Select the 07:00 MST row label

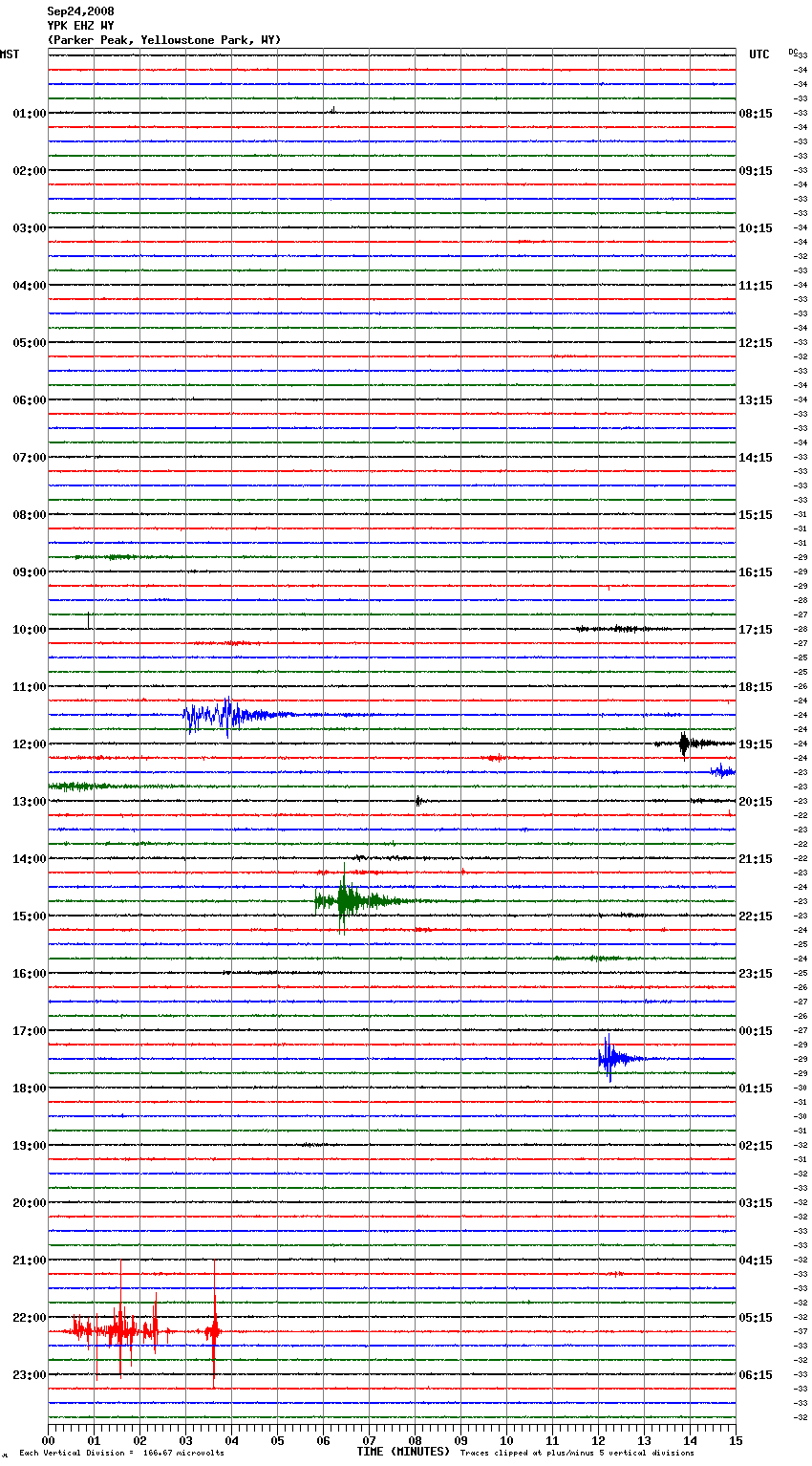[x=30, y=458]
